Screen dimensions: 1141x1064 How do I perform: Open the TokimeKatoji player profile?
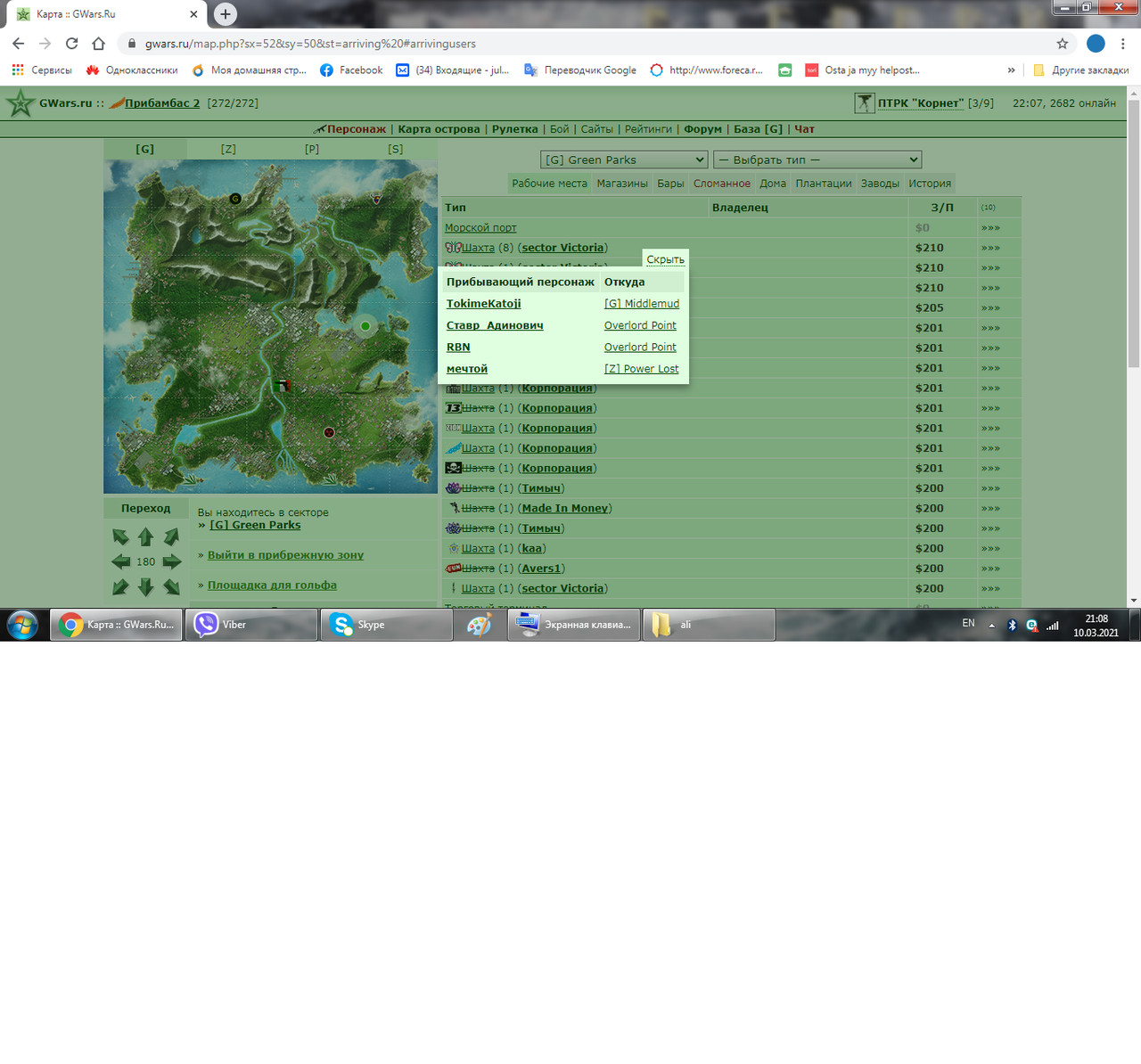click(x=484, y=304)
